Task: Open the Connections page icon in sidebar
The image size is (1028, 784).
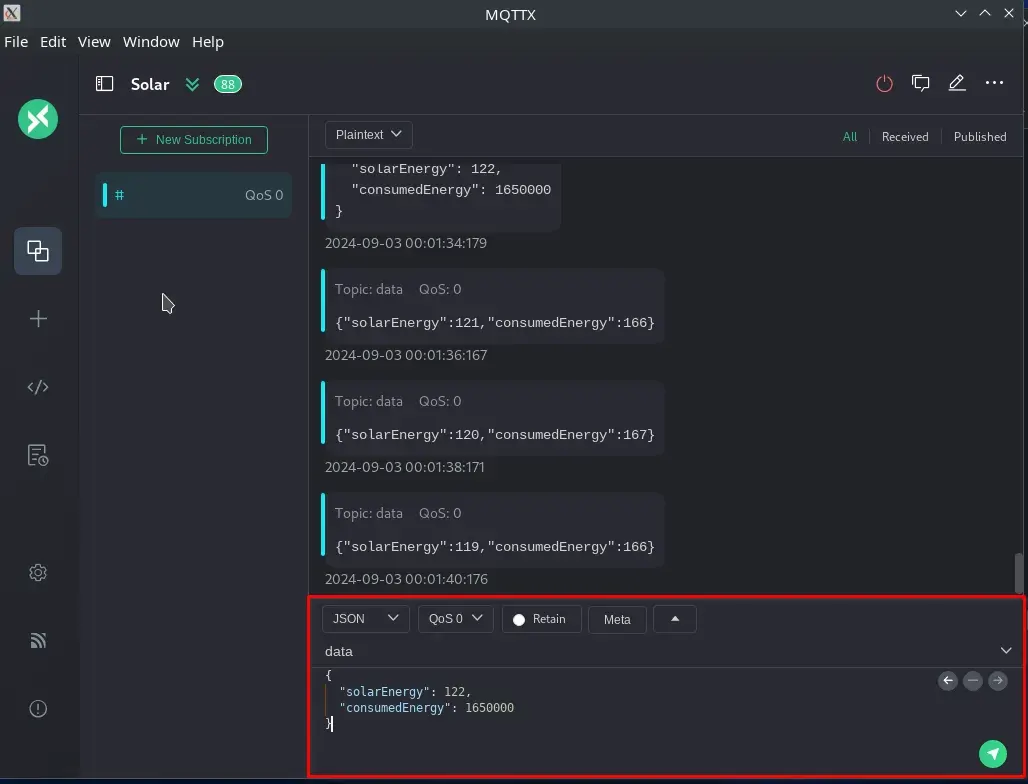Action: tap(38, 251)
